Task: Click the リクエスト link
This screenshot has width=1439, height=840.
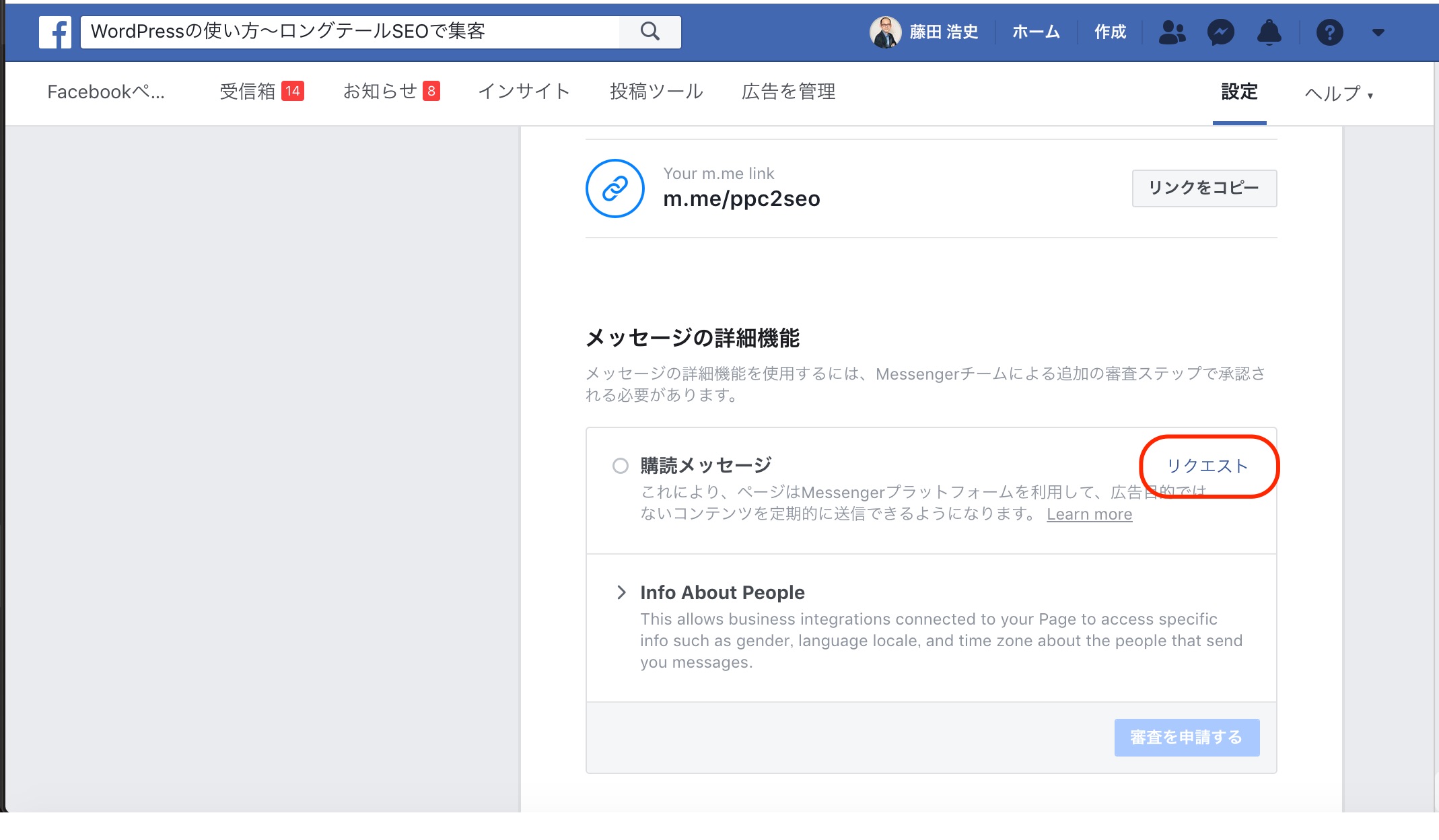Action: pos(1207,466)
